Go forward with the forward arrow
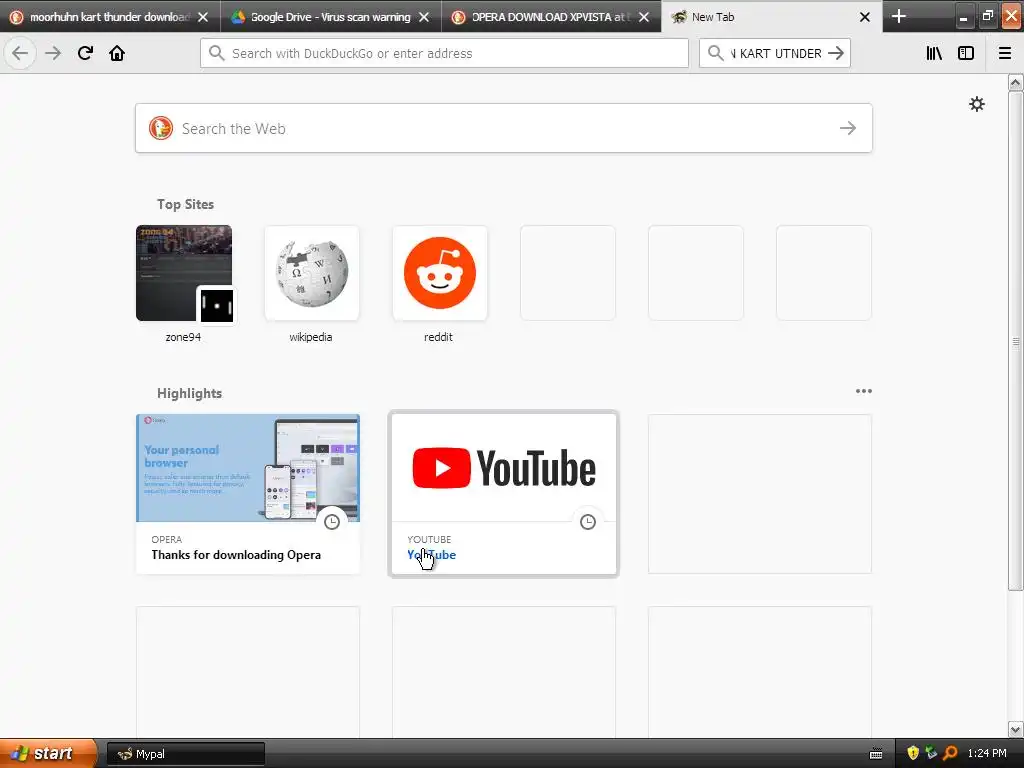 coord(53,53)
